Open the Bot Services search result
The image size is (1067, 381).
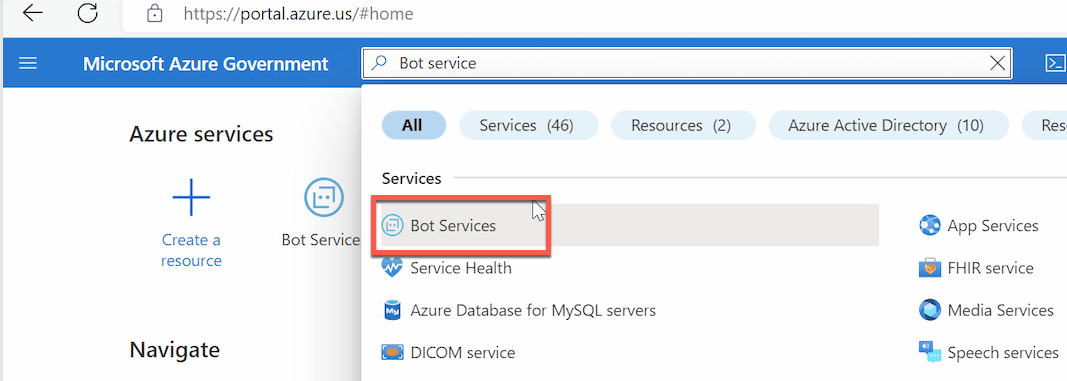(629, 225)
